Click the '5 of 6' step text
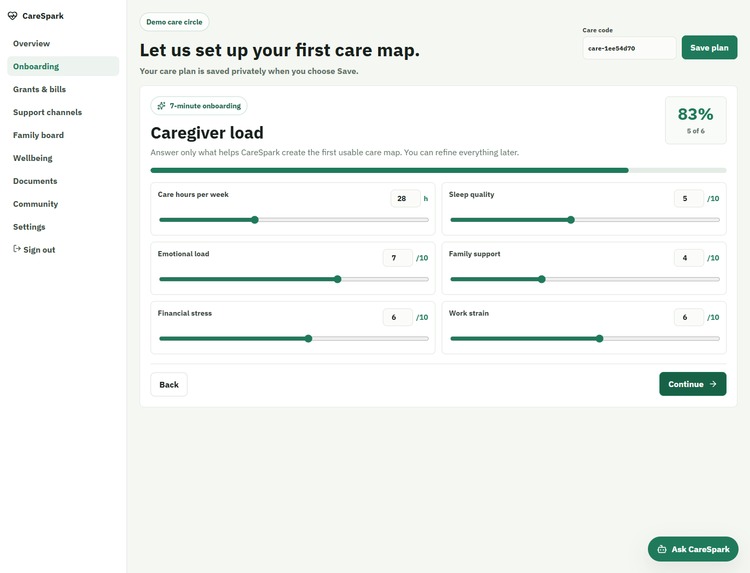Viewport: 750px width, 573px height. tap(695, 131)
